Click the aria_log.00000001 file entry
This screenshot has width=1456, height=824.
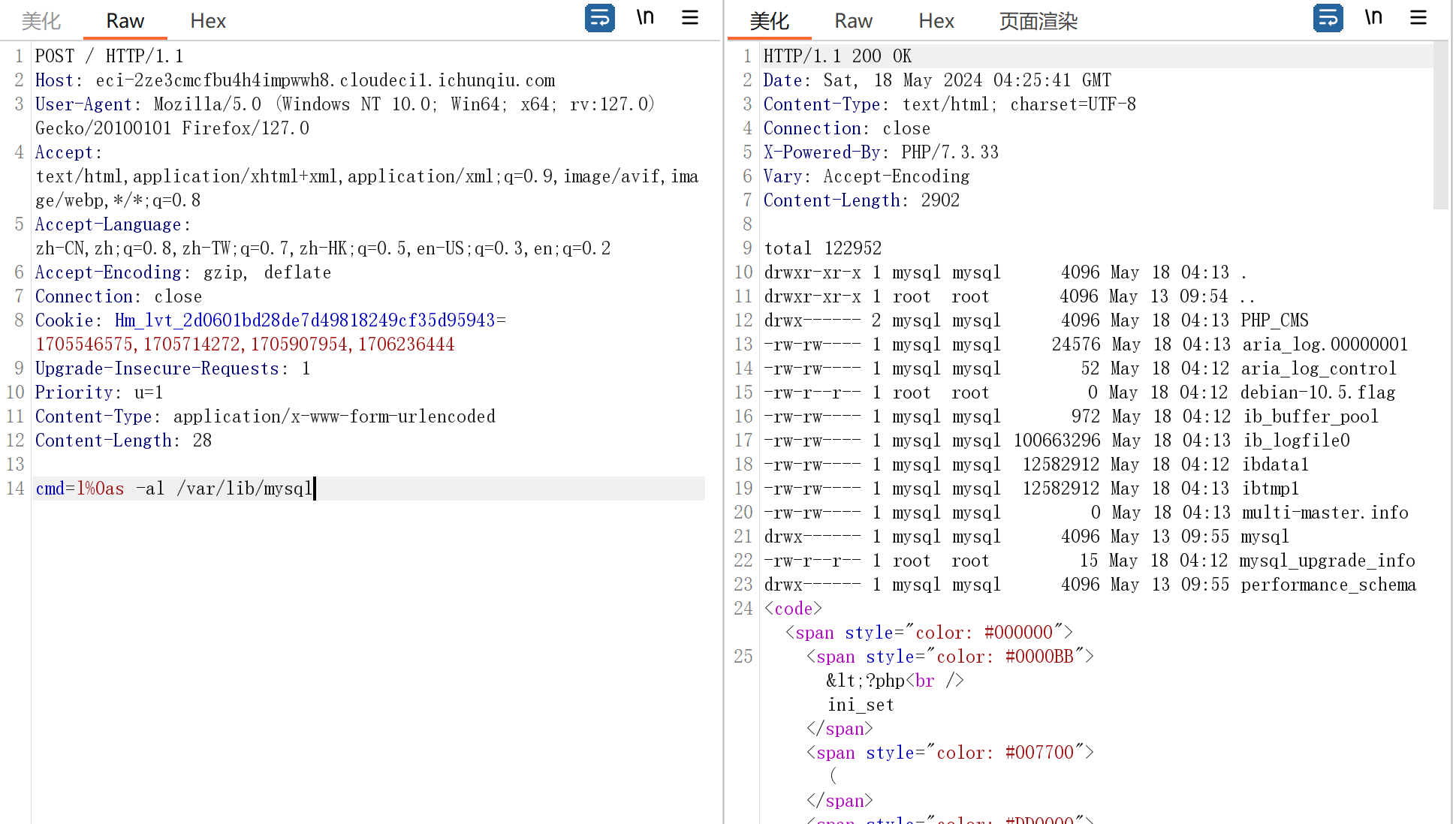point(1325,344)
